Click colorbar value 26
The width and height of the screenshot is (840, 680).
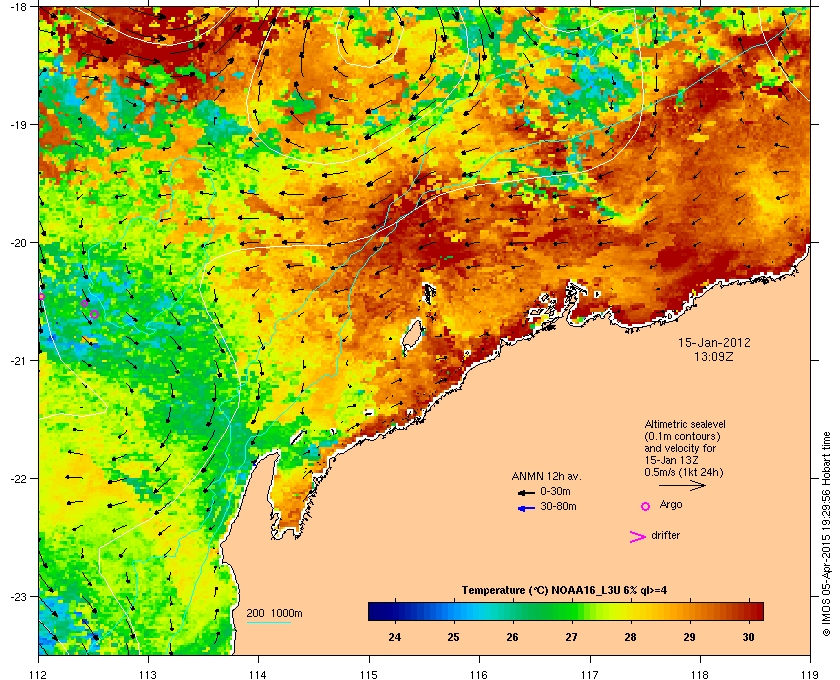(513, 637)
